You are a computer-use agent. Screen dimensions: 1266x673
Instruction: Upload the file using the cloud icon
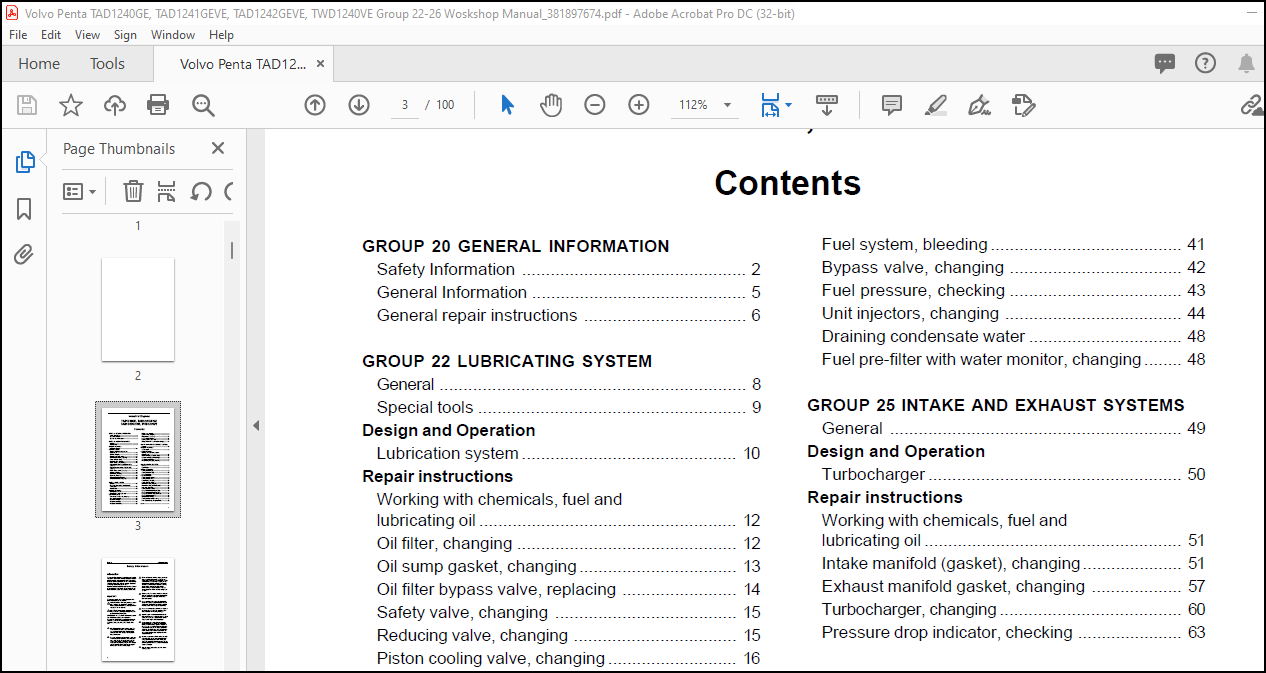115,105
